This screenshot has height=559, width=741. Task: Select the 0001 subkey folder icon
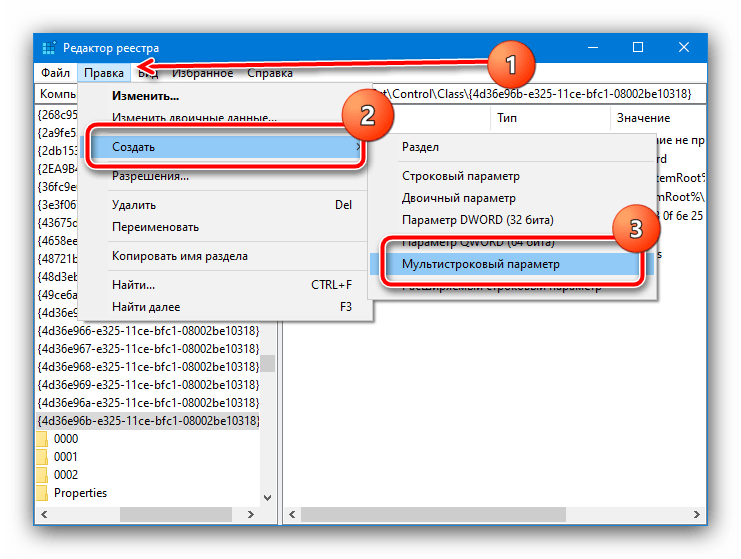[x=42, y=457]
